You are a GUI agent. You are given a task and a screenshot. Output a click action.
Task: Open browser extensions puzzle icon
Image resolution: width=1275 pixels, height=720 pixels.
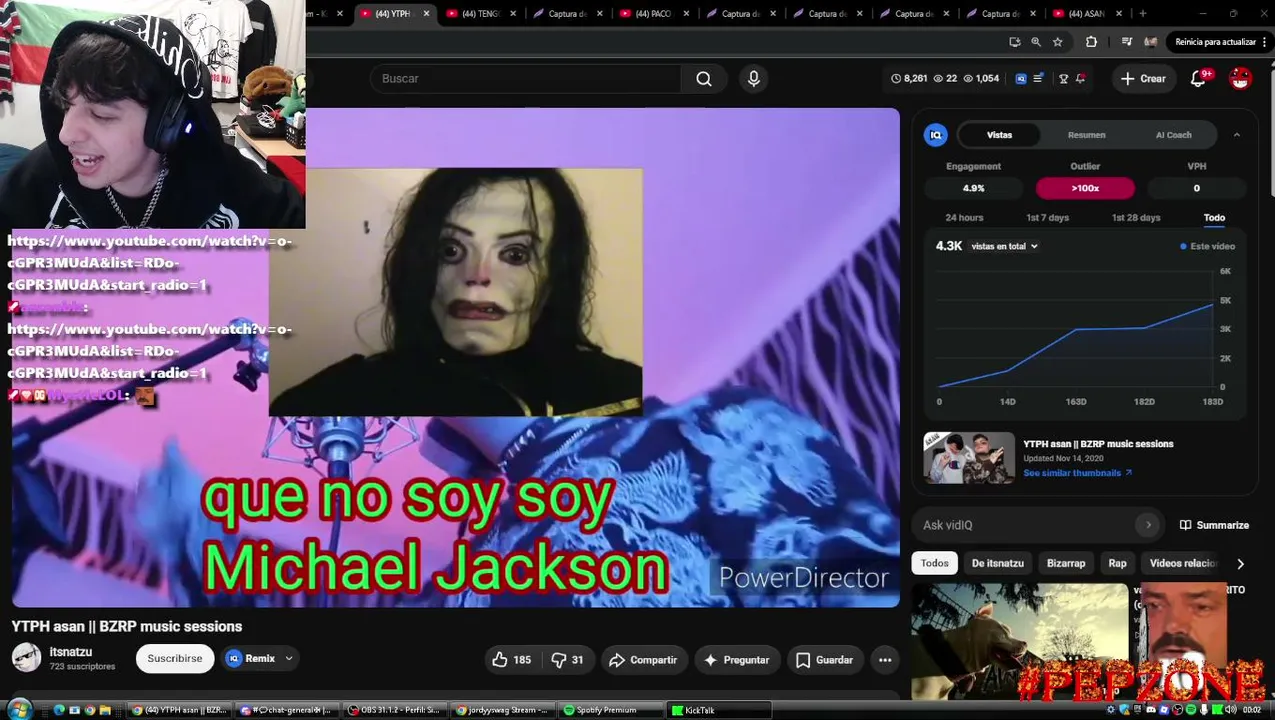pyautogui.click(x=1091, y=42)
